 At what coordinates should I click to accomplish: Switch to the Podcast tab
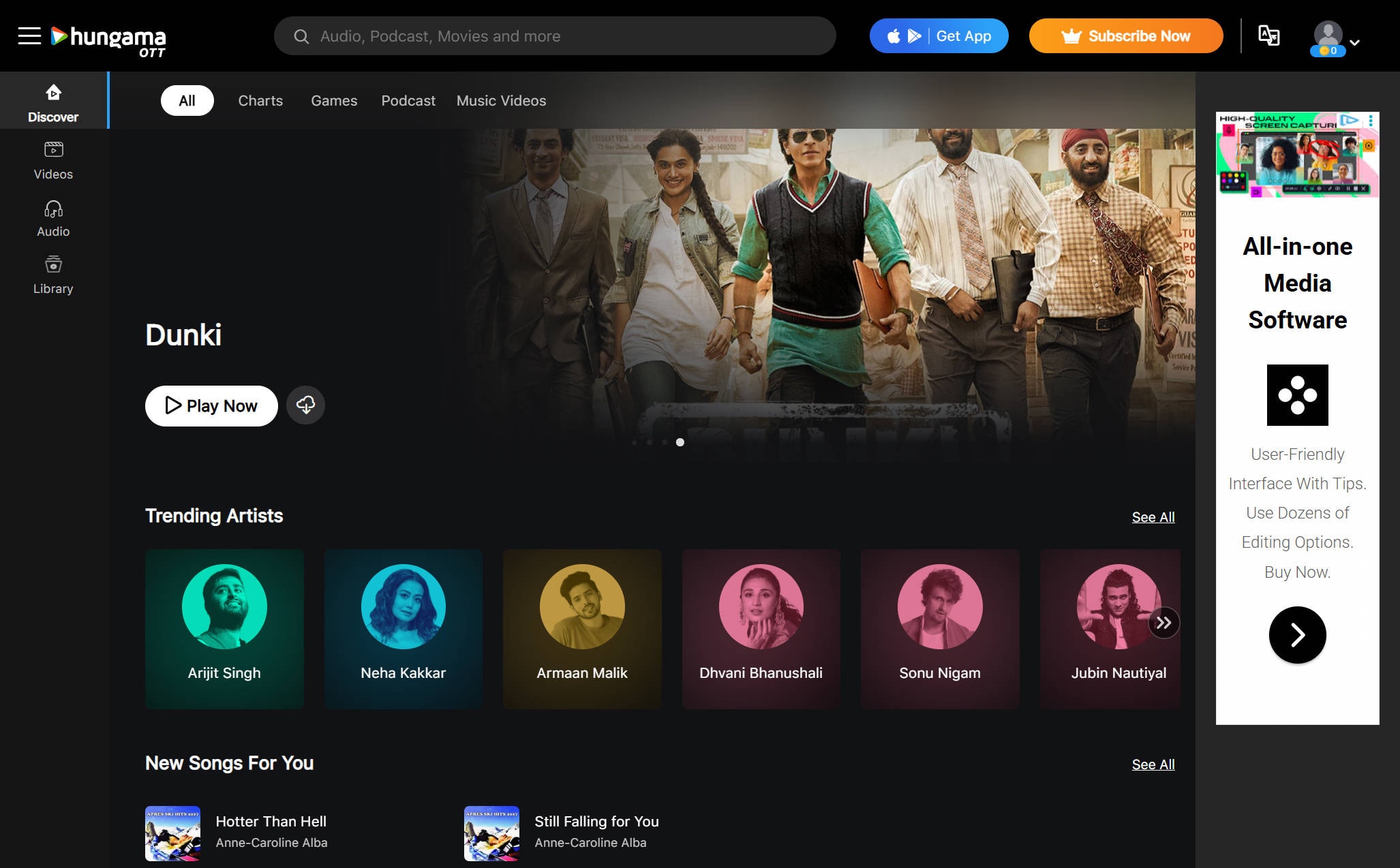408,100
